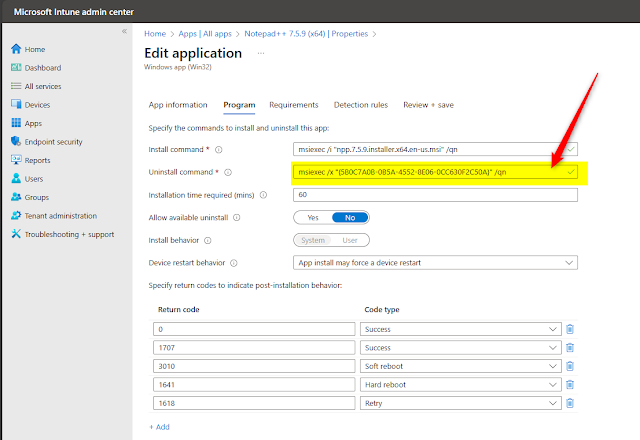Select the Program tab
The height and width of the screenshot is (440, 640).
(x=239, y=105)
